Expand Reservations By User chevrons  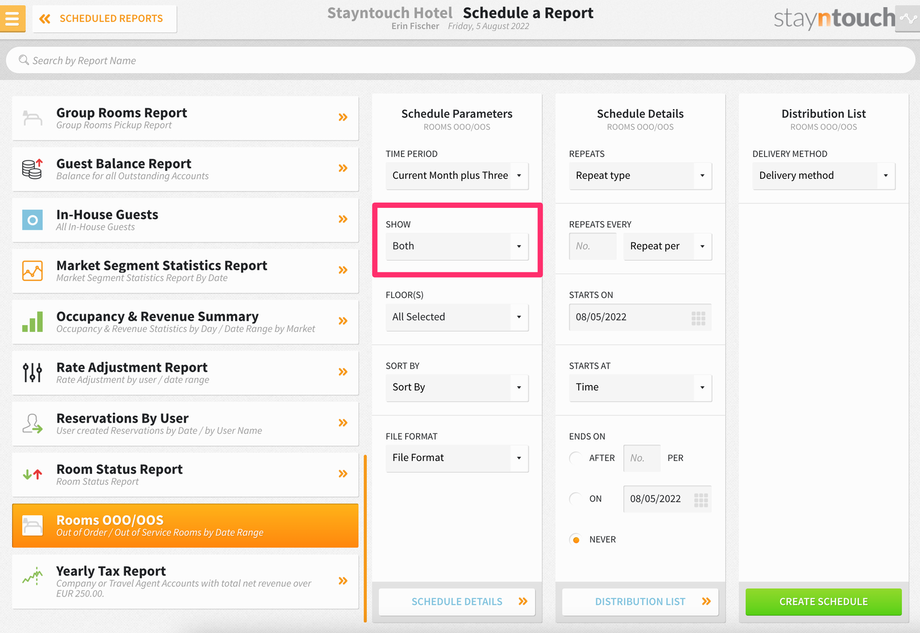(x=343, y=423)
